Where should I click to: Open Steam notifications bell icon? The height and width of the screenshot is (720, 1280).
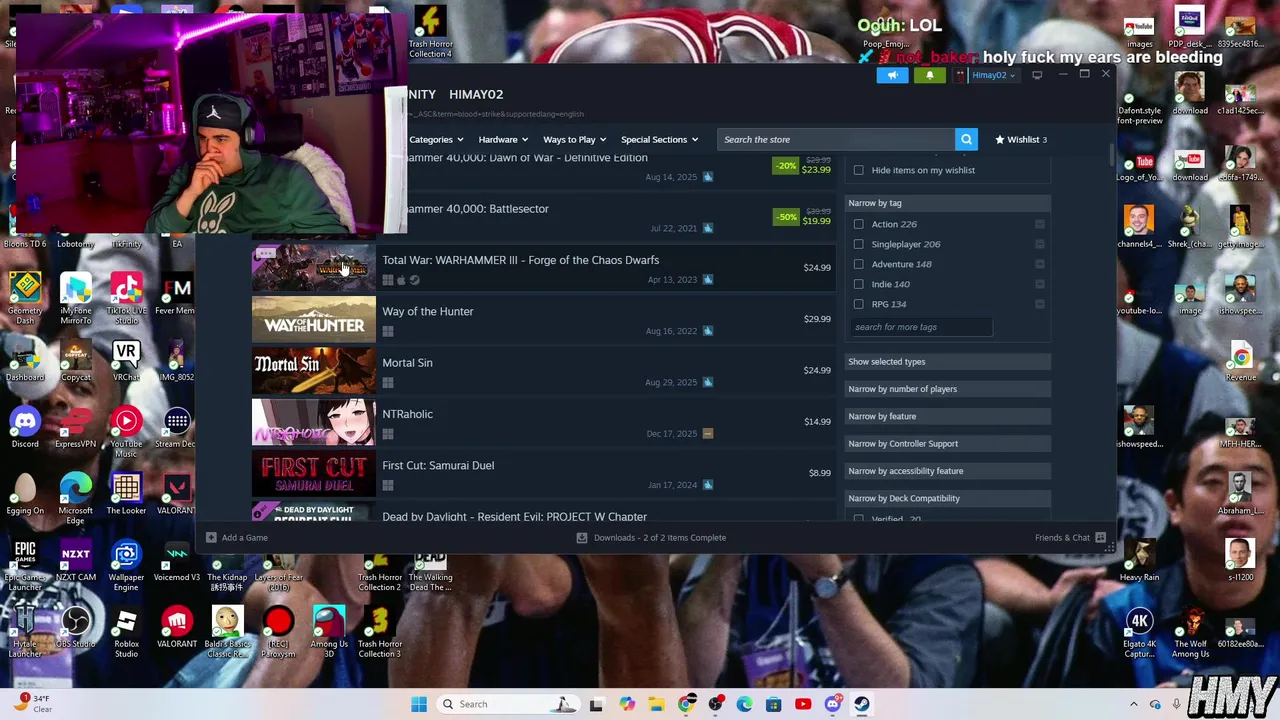tap(929, 75)
